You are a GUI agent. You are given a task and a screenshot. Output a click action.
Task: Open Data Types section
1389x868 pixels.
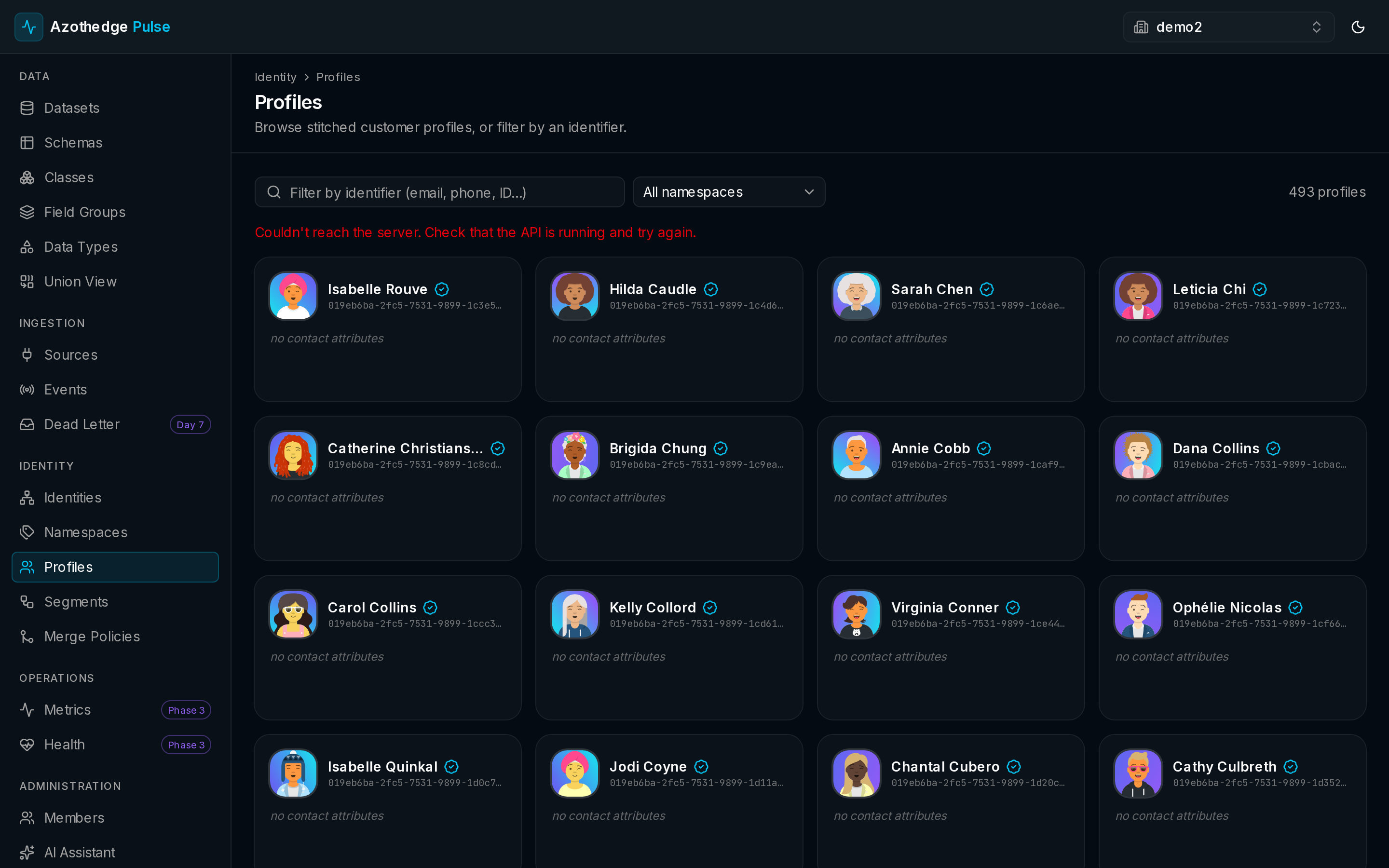coord(115,247)
